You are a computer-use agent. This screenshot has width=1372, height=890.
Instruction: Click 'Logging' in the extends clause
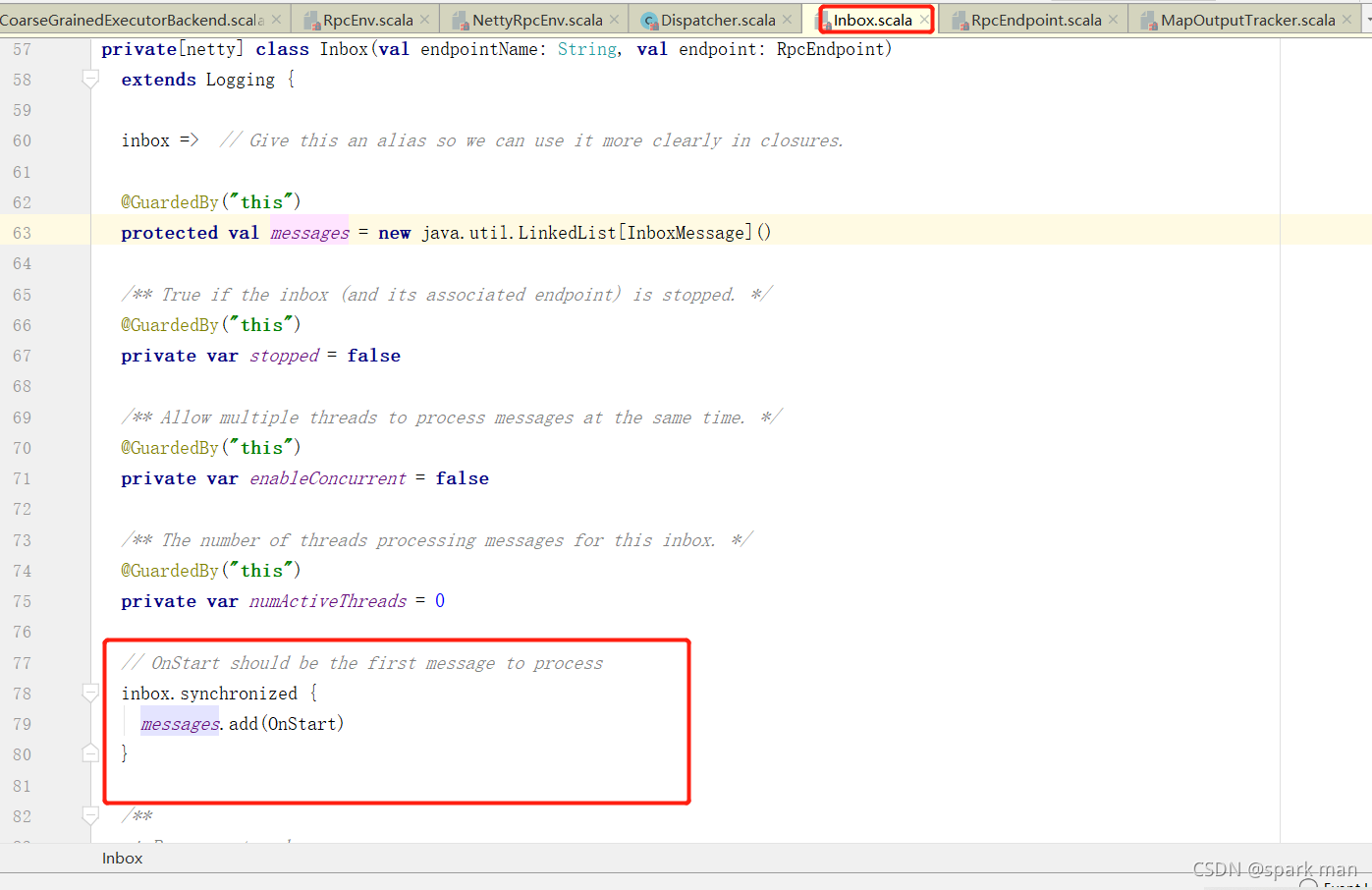[x=241, y=80]
